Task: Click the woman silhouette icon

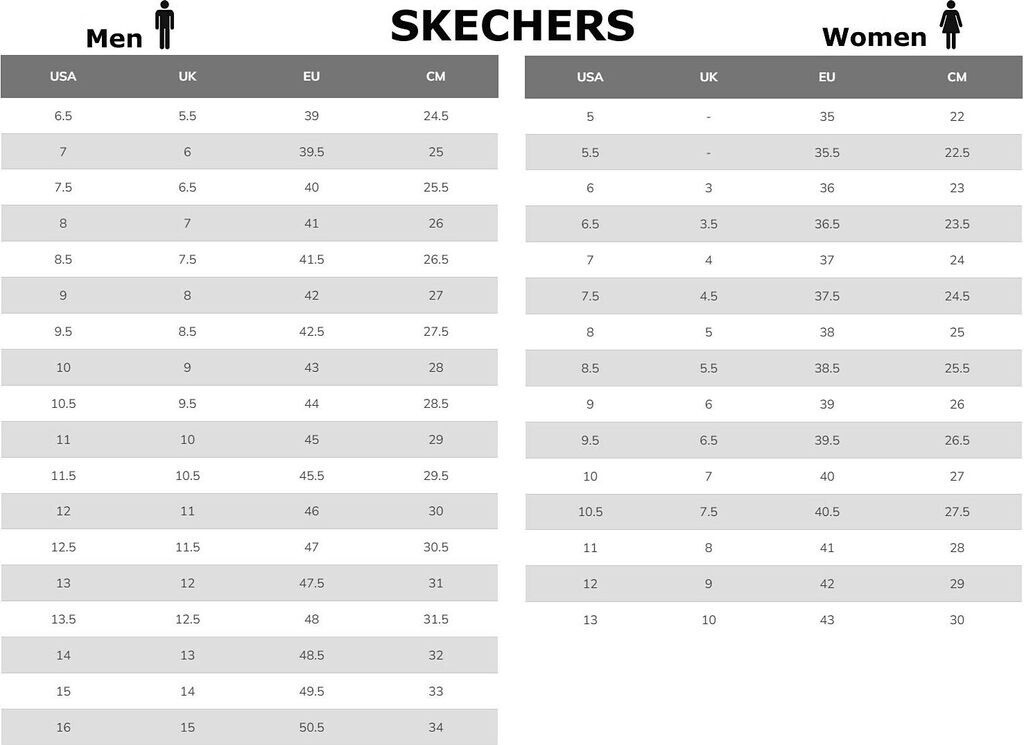Action: (x=951, y=25)
